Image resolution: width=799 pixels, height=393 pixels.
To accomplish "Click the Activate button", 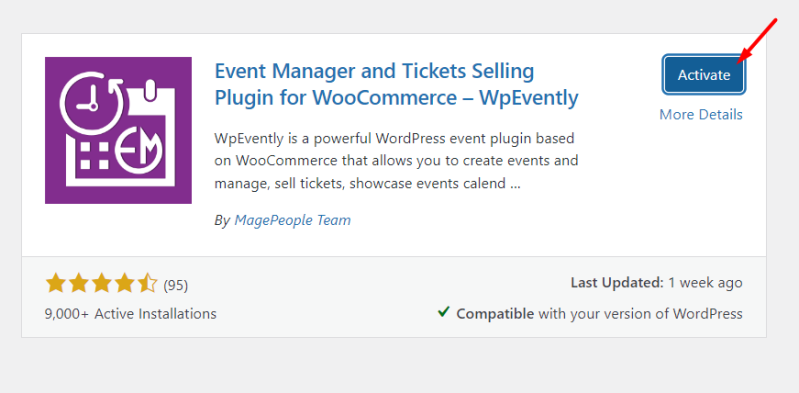I will coord(704,75).
